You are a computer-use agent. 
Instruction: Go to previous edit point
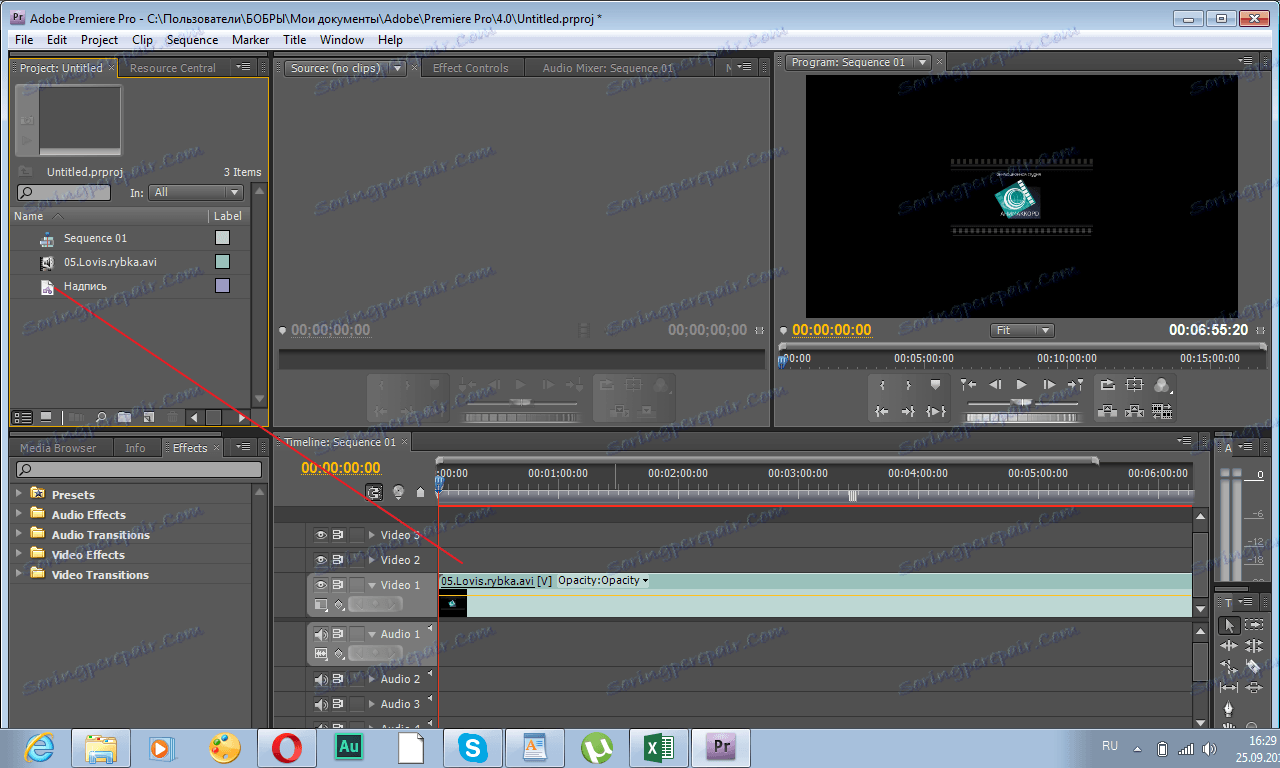[968, 384]
